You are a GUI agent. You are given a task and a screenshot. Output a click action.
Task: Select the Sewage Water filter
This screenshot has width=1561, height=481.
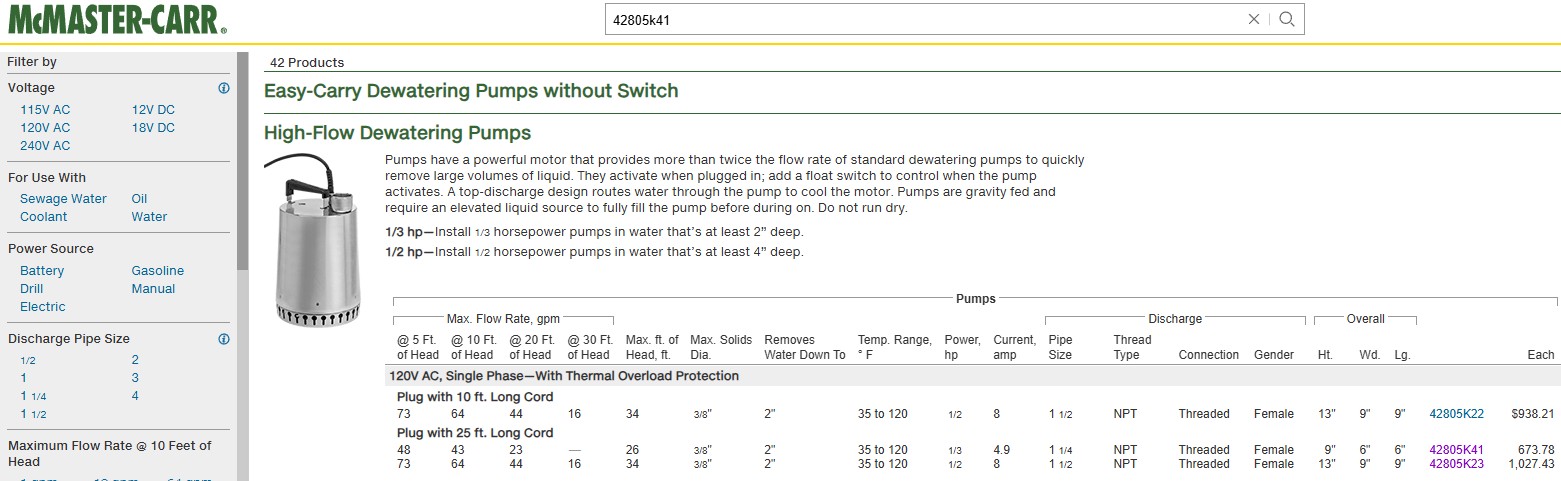tap(63, 199)
